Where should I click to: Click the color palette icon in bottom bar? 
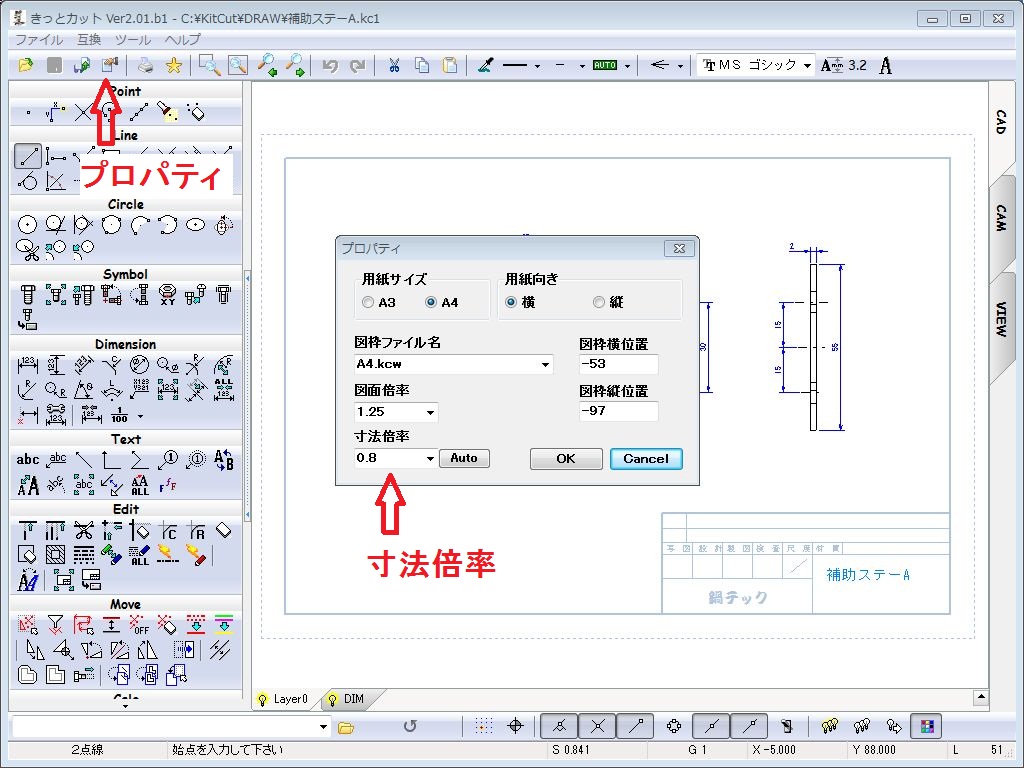927,726
